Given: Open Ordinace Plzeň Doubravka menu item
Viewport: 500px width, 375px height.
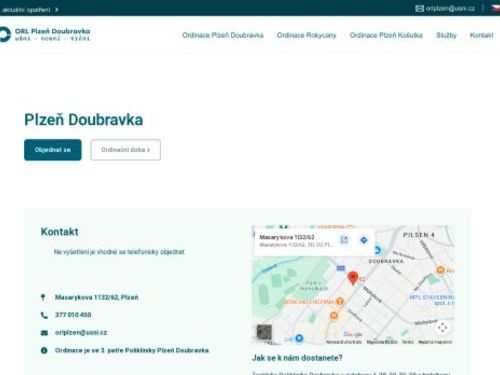Looking at the screenshot, I should 223,35.
